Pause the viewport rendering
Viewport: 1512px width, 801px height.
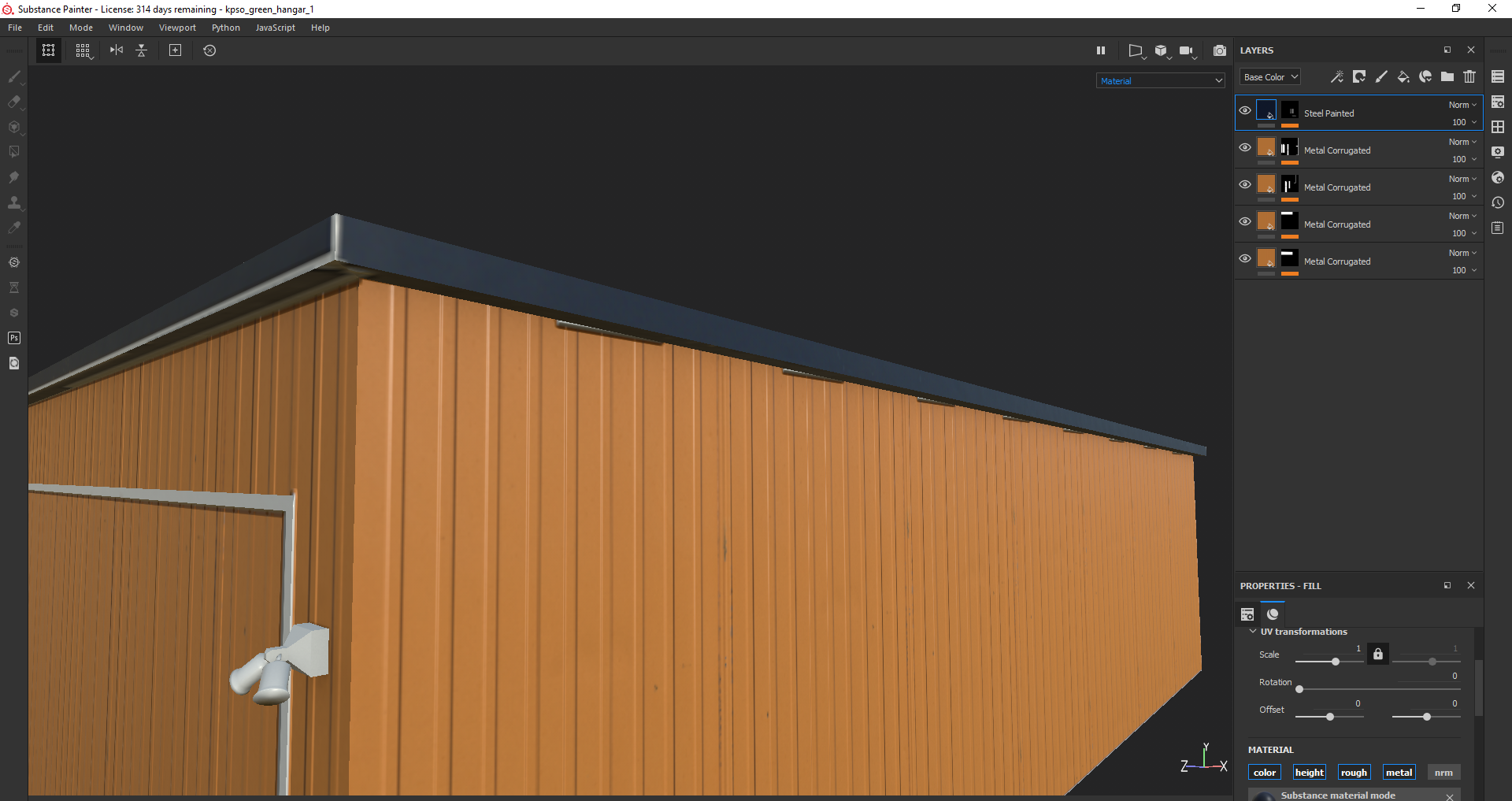[x=1100, y=50]
